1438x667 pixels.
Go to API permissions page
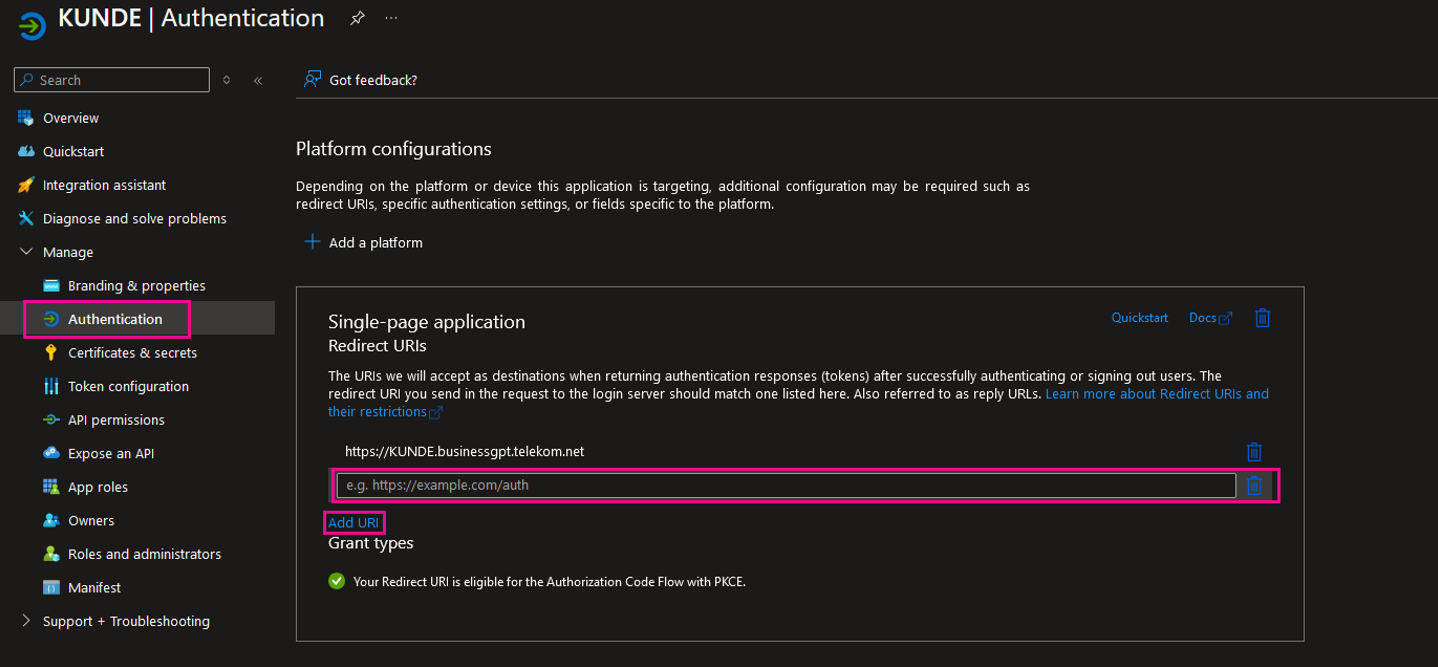116,420
